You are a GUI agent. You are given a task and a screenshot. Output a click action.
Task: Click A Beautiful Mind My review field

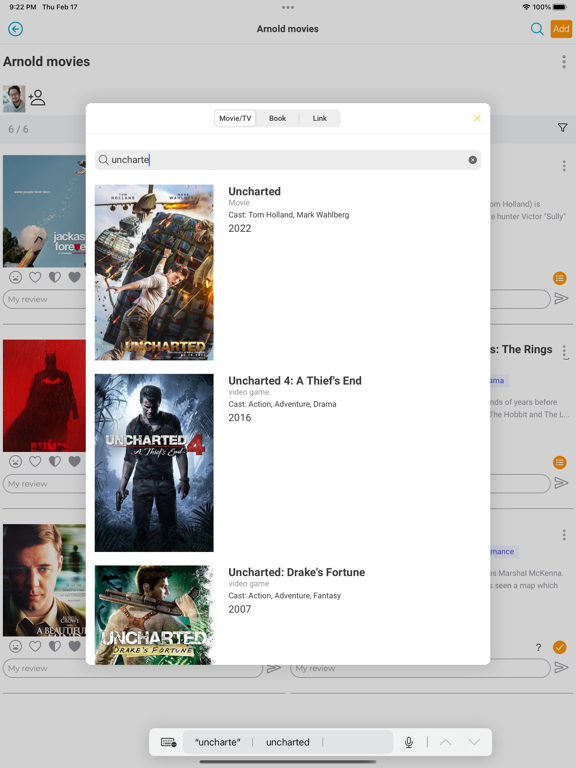click(x=133, y=668)
